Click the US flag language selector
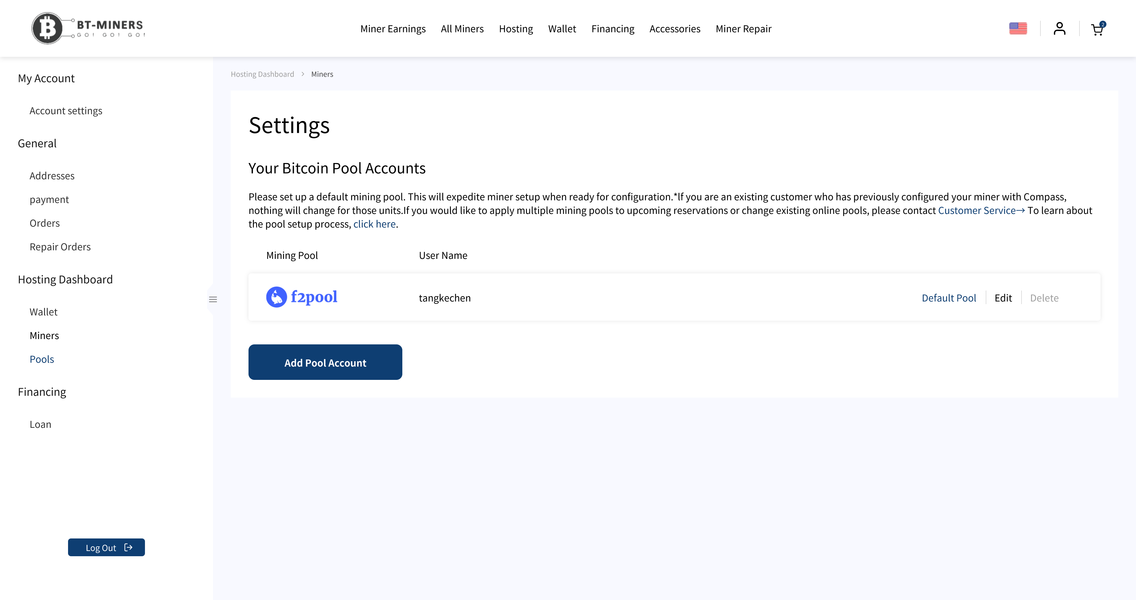 coord(1018,29)
